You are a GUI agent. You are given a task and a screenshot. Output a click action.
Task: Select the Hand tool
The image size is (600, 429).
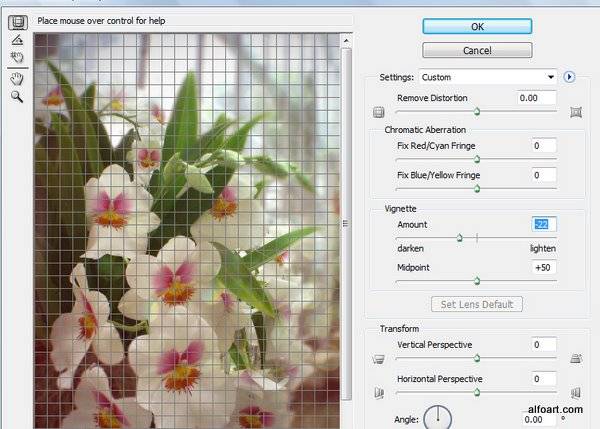pyautogui.click(x=17, y=79)
